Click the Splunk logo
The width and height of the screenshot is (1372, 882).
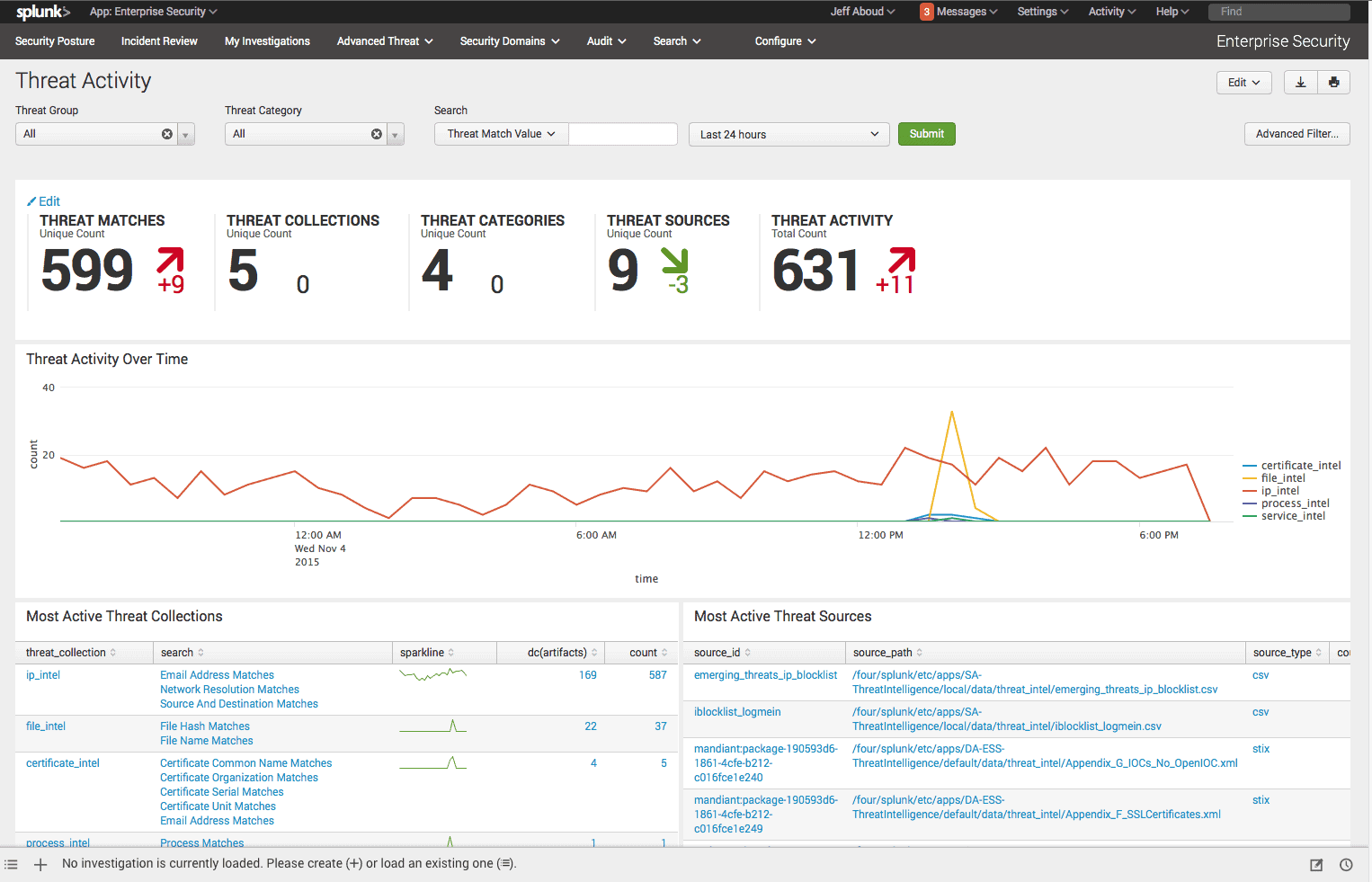tap(42, 12)
